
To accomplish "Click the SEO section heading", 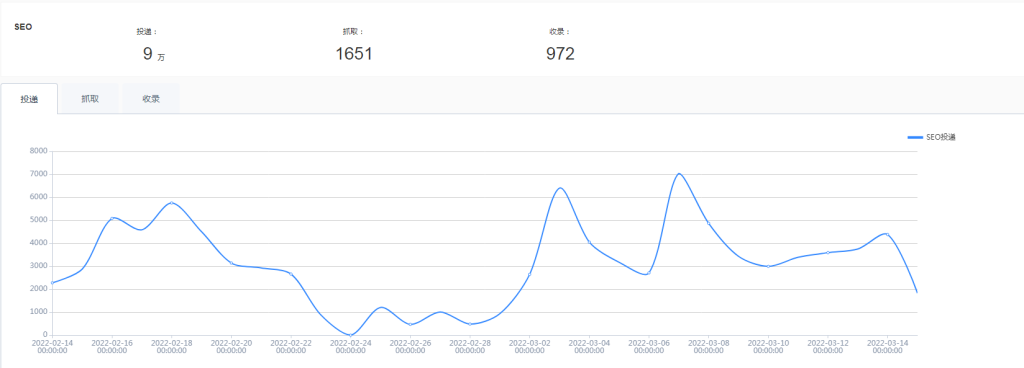I will click(24, 27).
